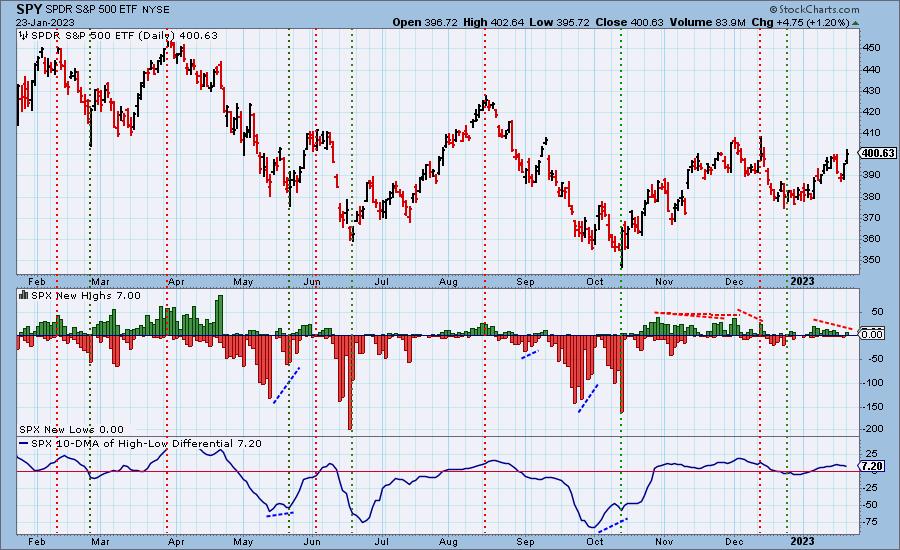The width and height of the screenshot is (900, 550).
Task: Click the StockCharts.com copyright mark
Action: click(x=814, y=9)
